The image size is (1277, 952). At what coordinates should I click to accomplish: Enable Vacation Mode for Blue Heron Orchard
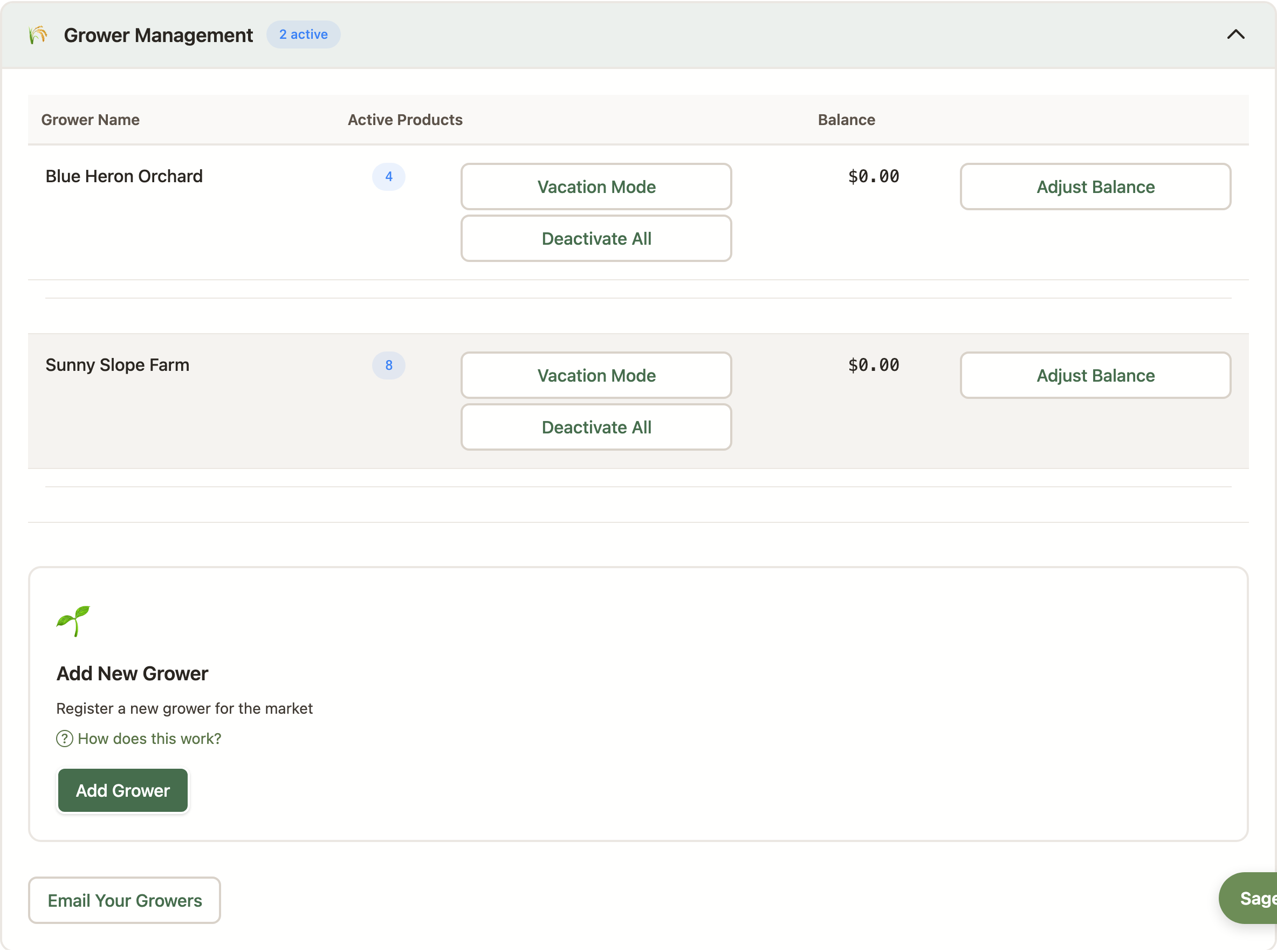pyautogui.click(x=596, y=187)
